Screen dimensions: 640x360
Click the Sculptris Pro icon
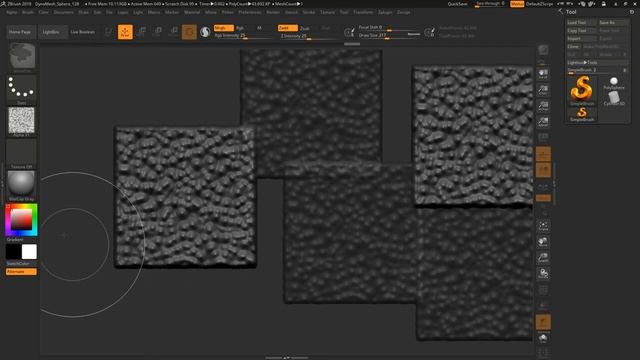205,32
